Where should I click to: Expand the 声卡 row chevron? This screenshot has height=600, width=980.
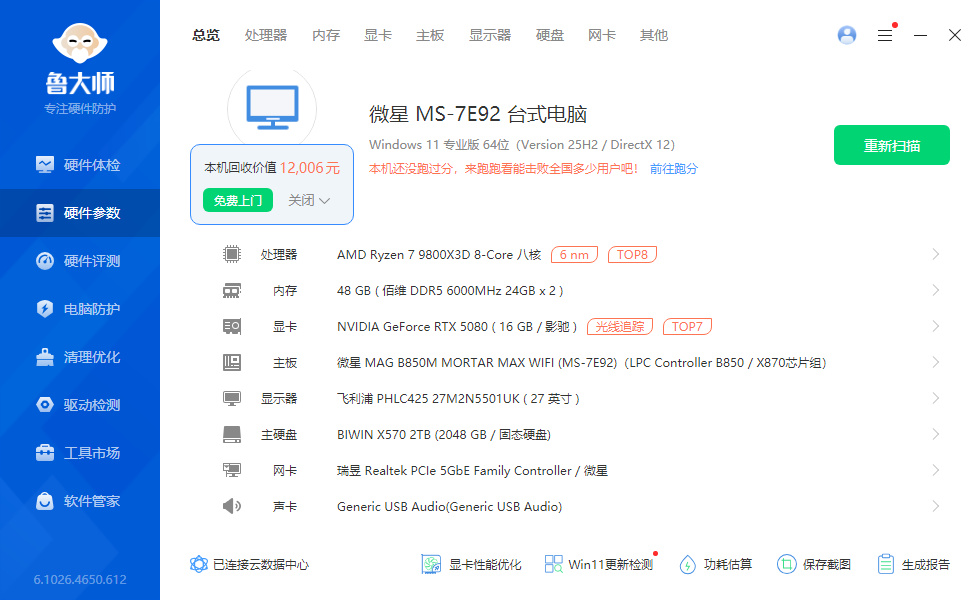pyautogui.click(x=936, y=506)
